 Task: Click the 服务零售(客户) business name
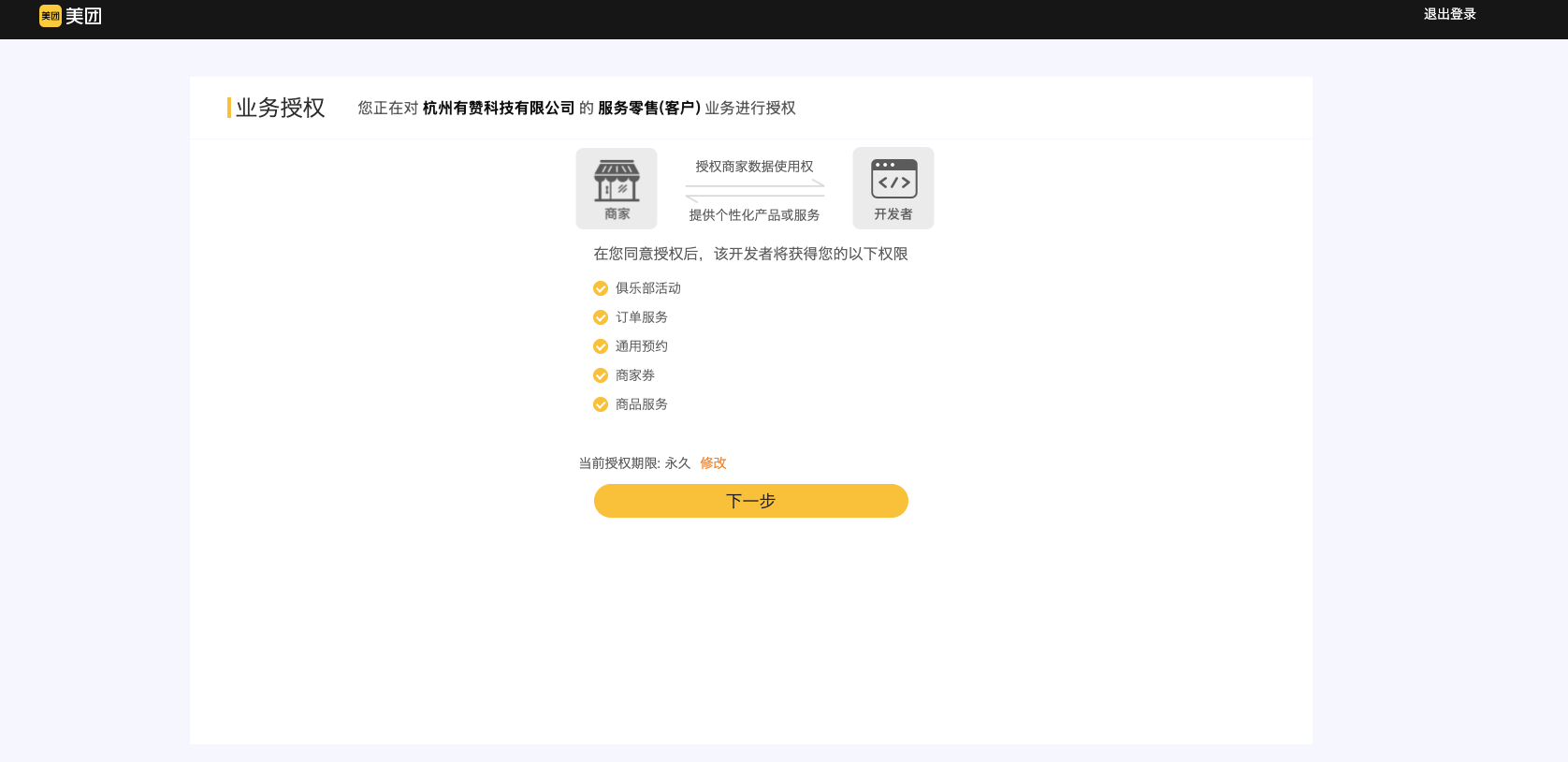(649, 109)
